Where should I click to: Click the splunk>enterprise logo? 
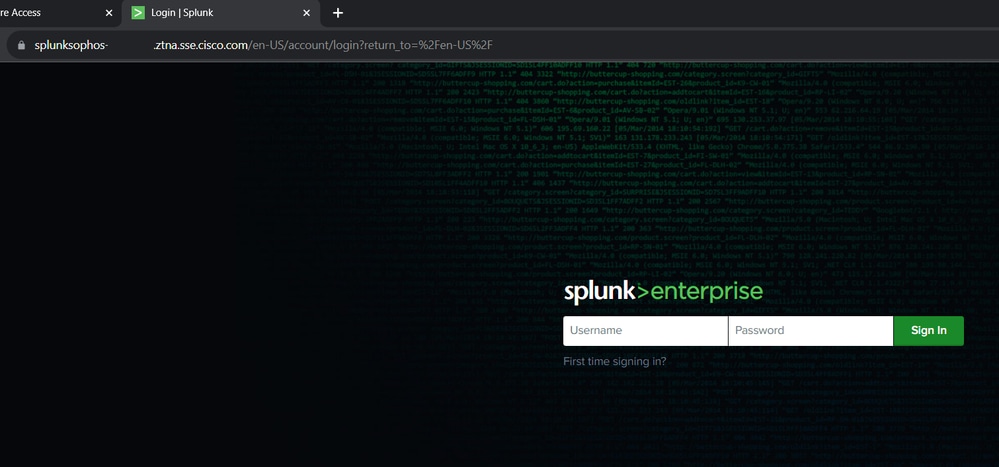point(663,292)
